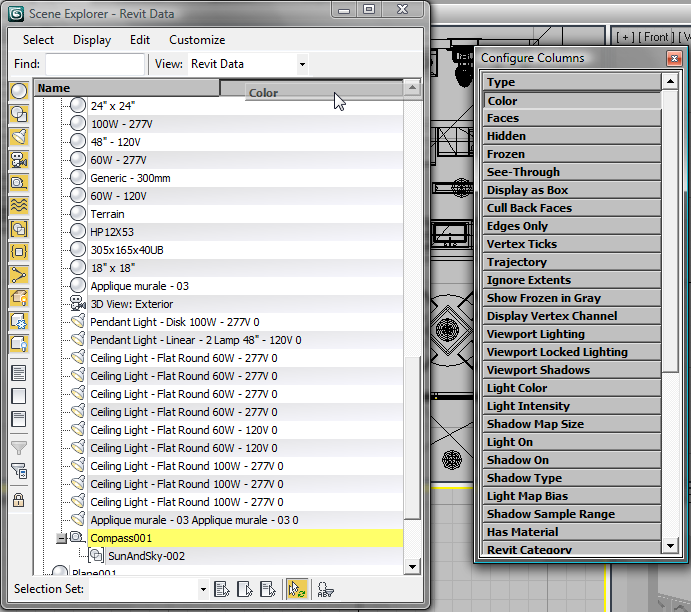Toggle Display Bones filter icon

click(x=19, y=275)
